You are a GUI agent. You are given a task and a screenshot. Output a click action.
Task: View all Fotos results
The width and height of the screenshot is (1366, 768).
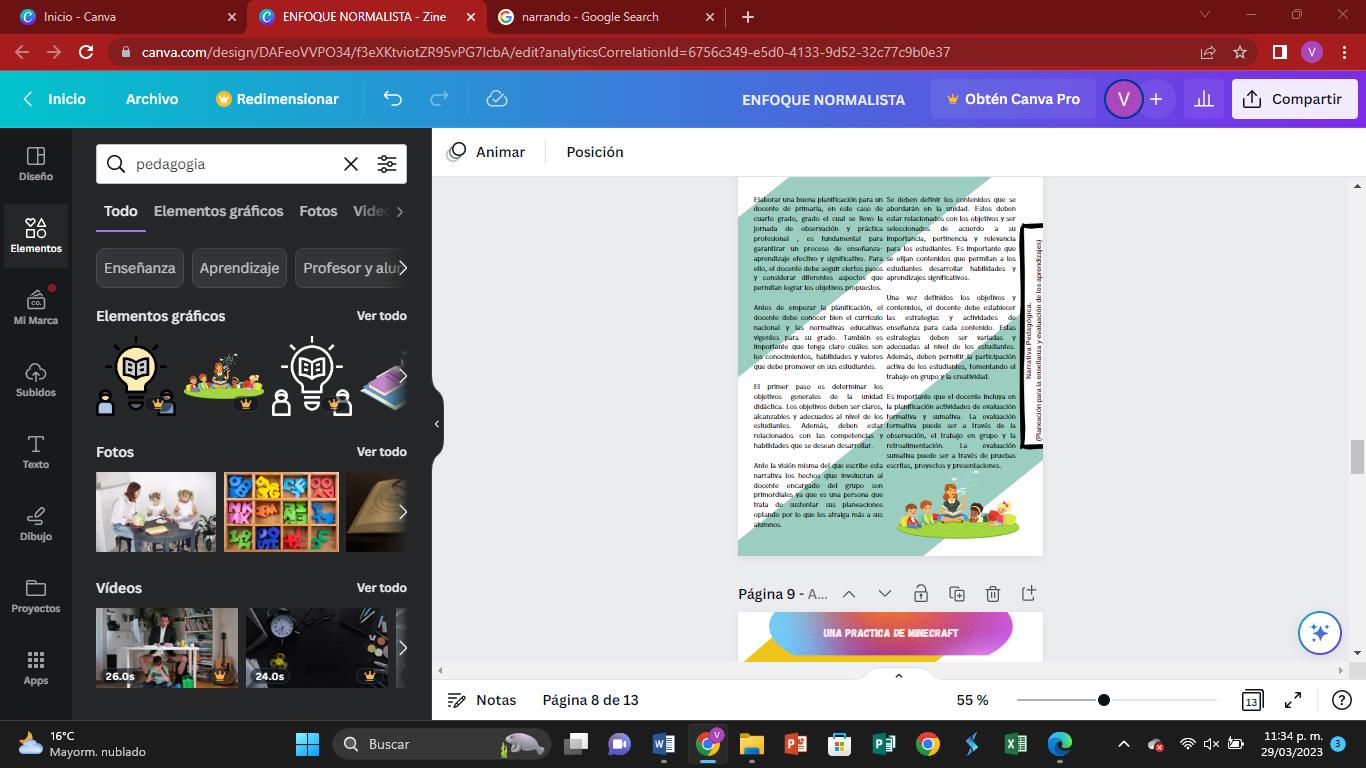pyautogui.click(x=382, y=452)
